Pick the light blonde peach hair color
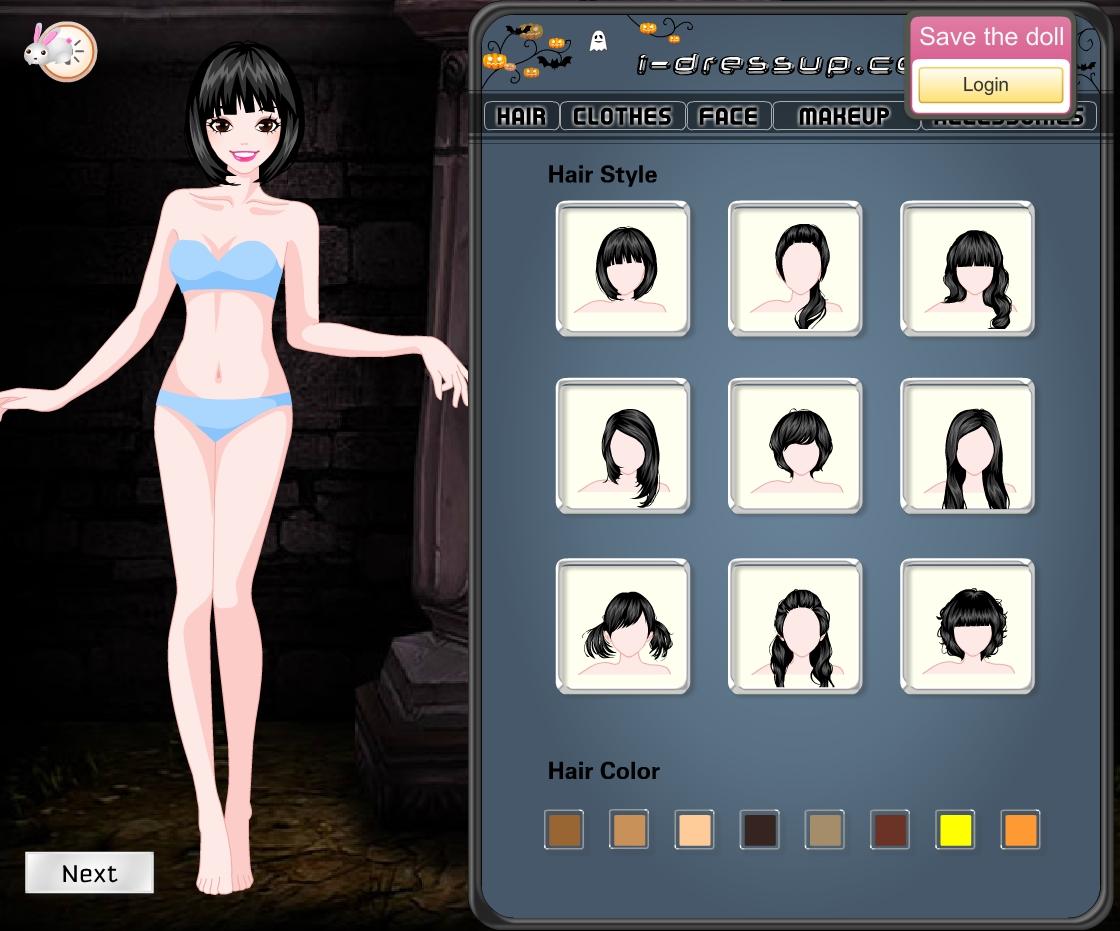 click(694, 830)
